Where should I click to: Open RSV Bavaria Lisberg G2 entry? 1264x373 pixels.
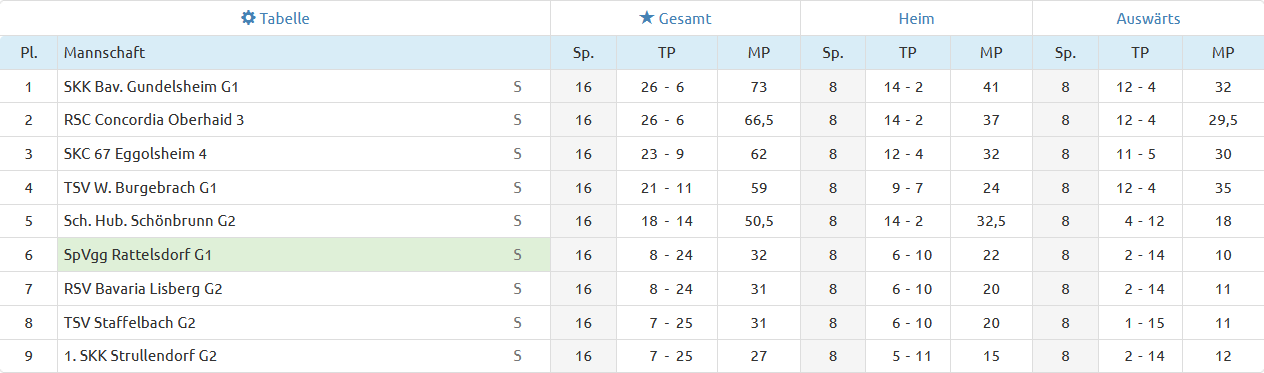pos(143,289)
